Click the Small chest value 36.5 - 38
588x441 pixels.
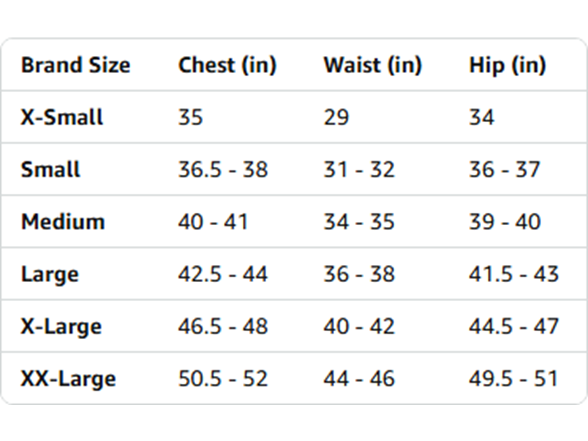tap(223, 169)
